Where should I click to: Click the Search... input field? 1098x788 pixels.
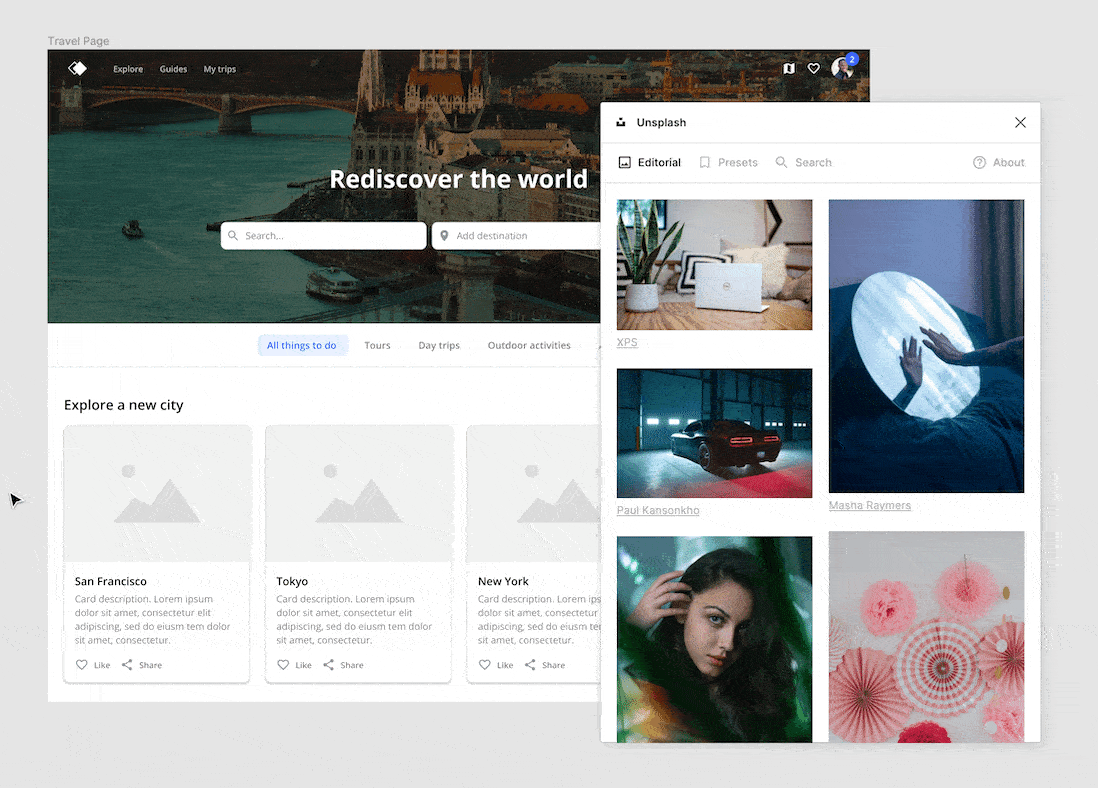point(324,236)
